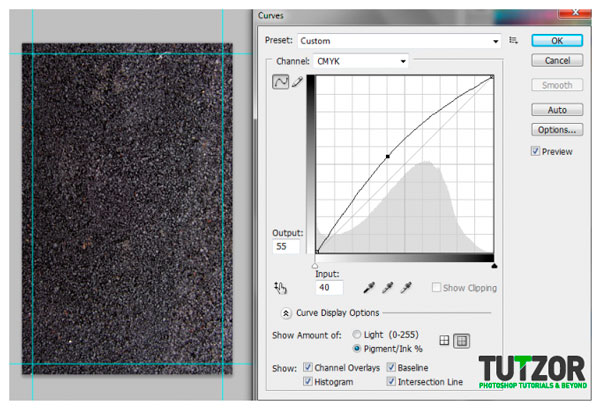Click the dark texture image on canvas
This screenshot has height=409, width=600.
tap(127, 209)
